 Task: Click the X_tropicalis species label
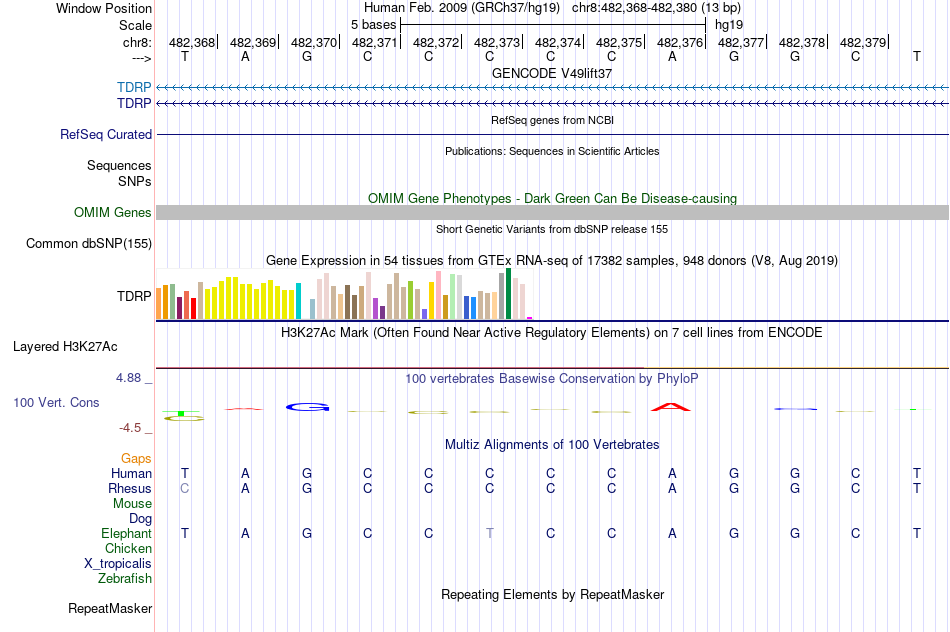point(118,564)
